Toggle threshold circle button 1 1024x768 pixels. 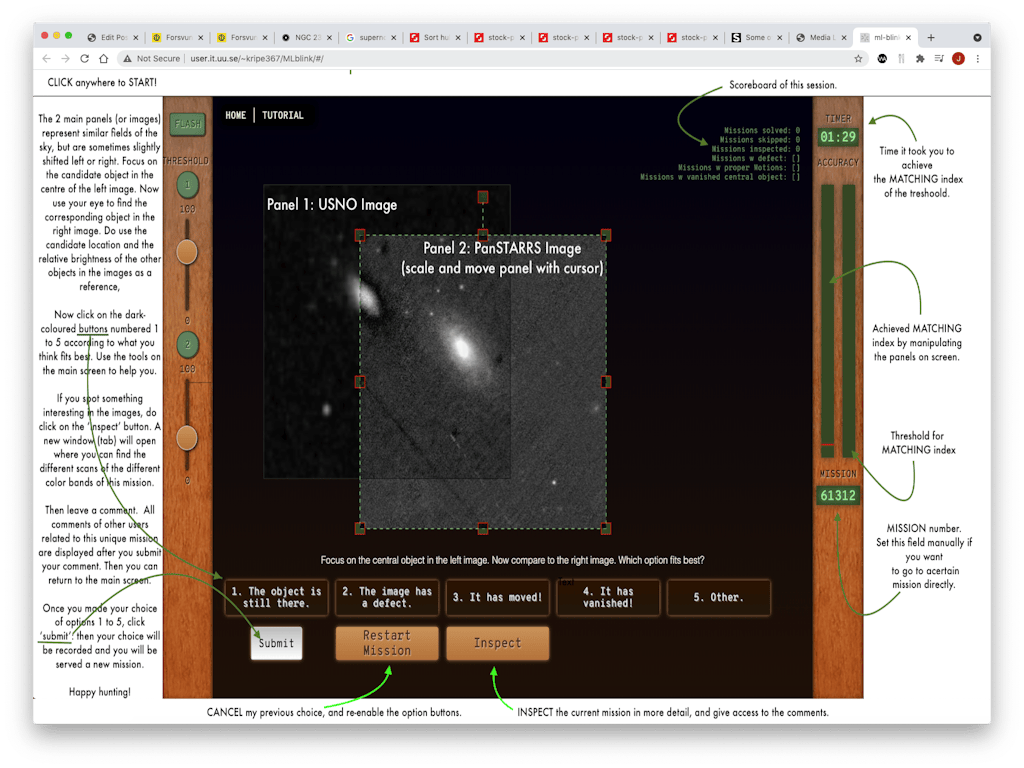coord(187,185)
